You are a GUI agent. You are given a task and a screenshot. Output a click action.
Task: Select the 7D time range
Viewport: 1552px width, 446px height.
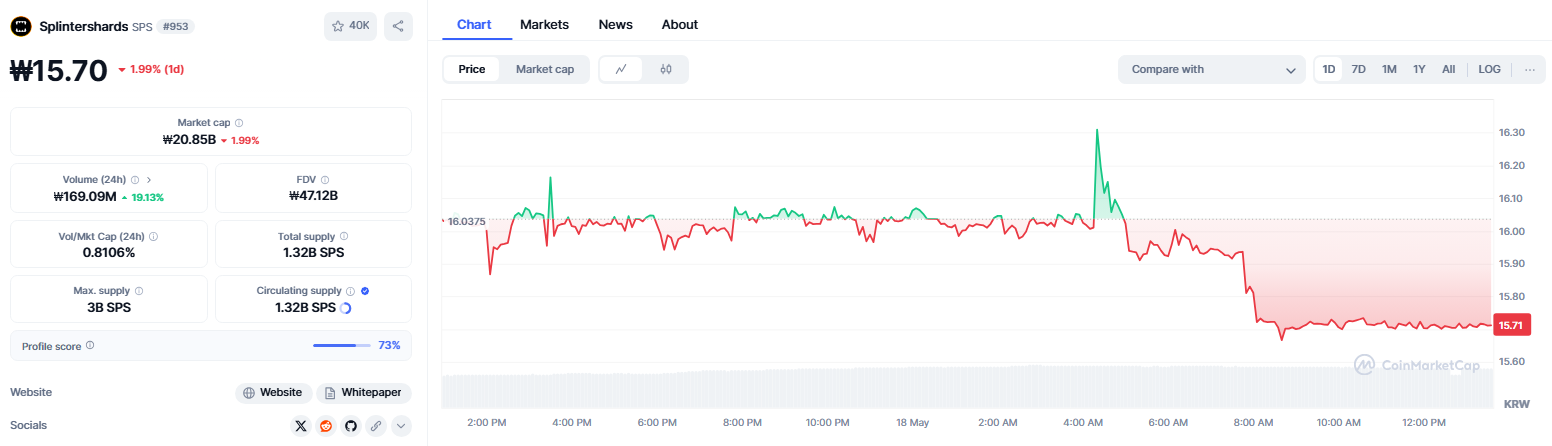point(1358,69)
